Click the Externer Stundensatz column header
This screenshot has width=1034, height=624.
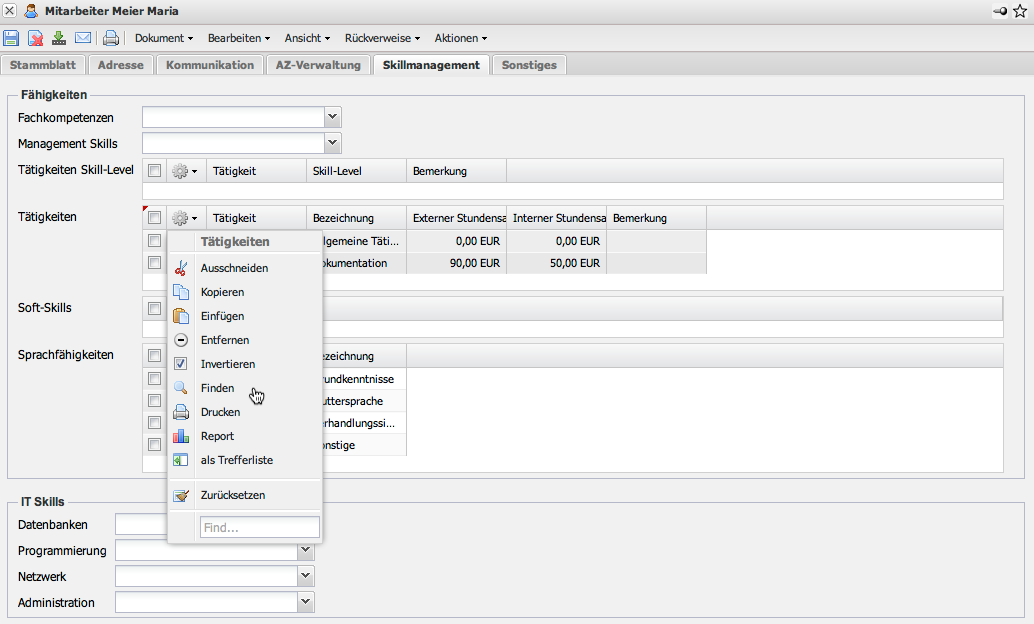coord(456,218)
